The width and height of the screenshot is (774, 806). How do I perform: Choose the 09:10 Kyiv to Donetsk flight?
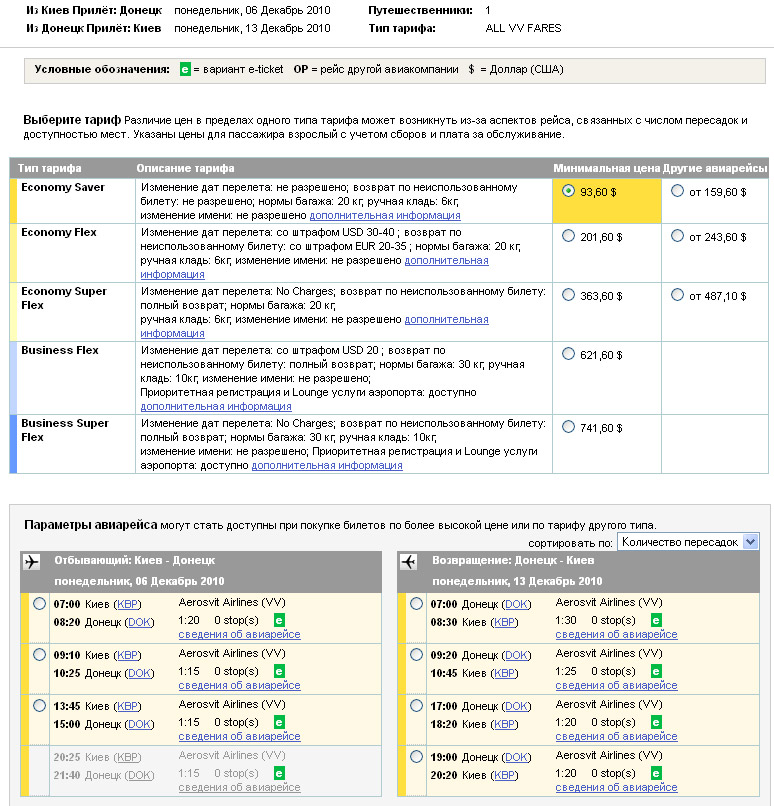coord(40,654)
